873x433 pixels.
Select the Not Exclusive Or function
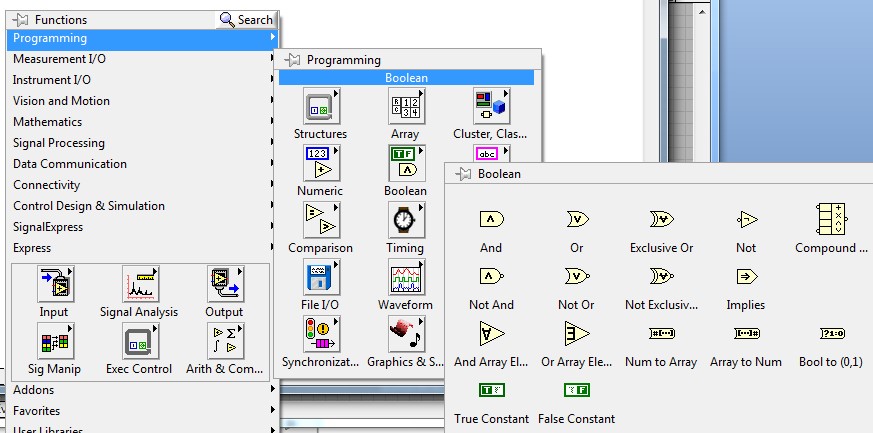(x=661, y=276)
